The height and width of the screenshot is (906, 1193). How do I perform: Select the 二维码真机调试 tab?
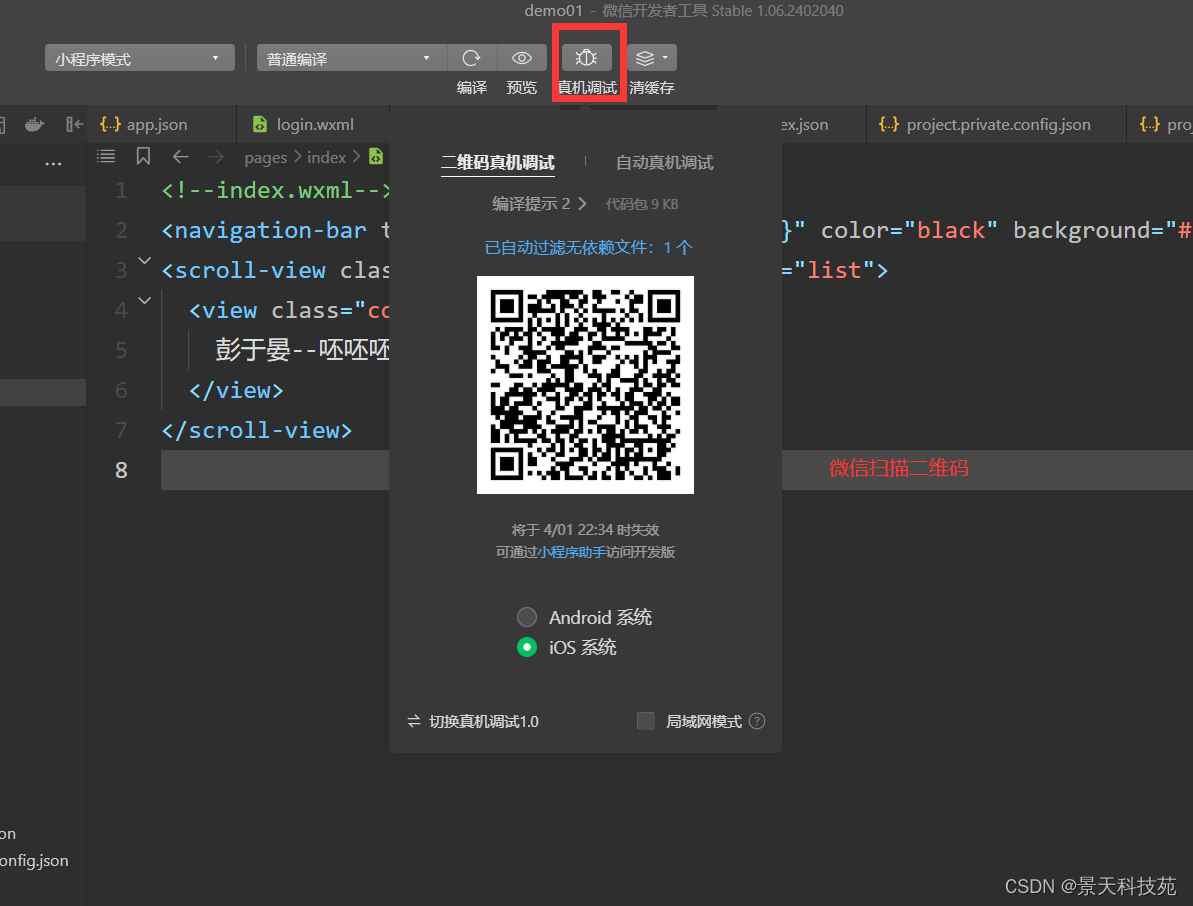click(498, 162)
